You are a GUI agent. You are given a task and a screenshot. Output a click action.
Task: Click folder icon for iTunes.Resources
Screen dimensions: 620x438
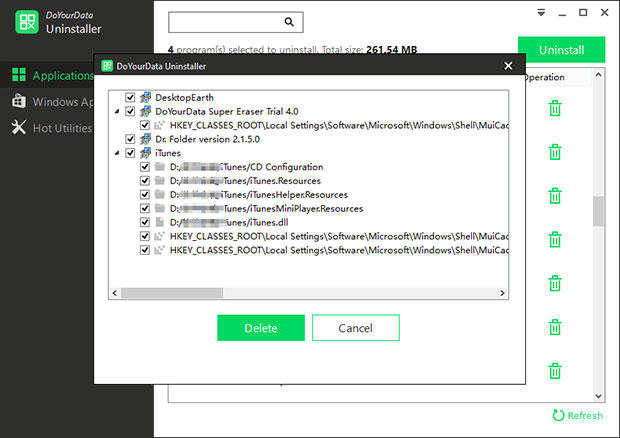tap(160, 180)
